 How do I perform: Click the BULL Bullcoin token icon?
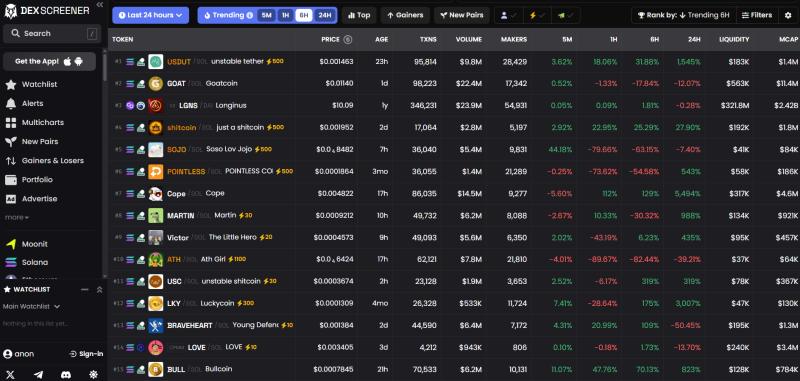[156, 369]
